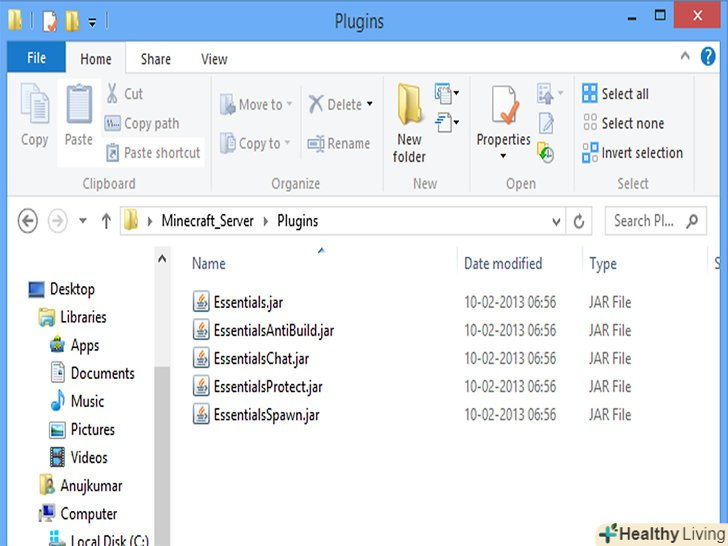This screenshot has width=728, height=546.
Task: Sort by the Date modified column
Action: coord(503,263)
